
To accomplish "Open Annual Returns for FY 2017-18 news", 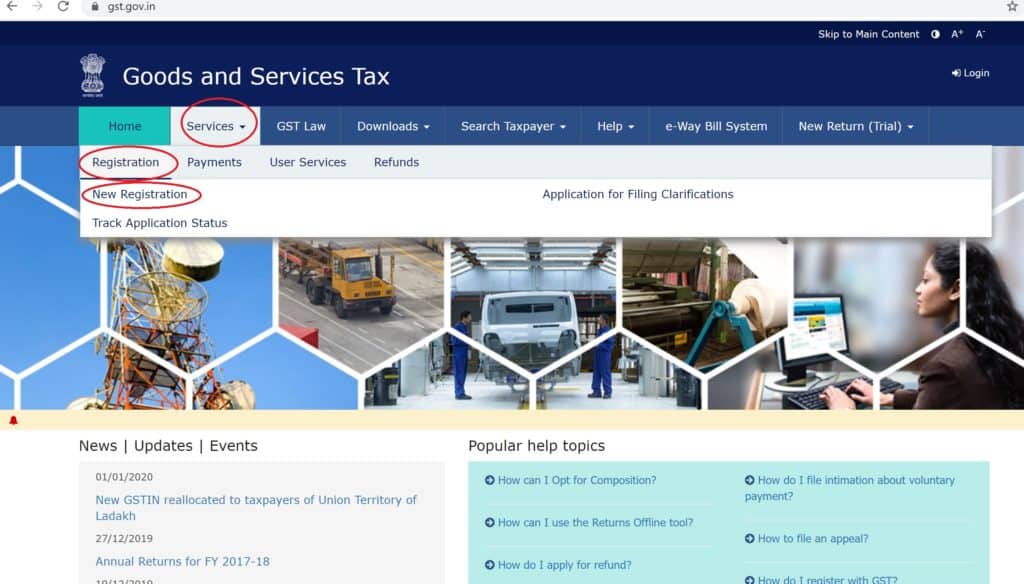I will pos(182,561).
